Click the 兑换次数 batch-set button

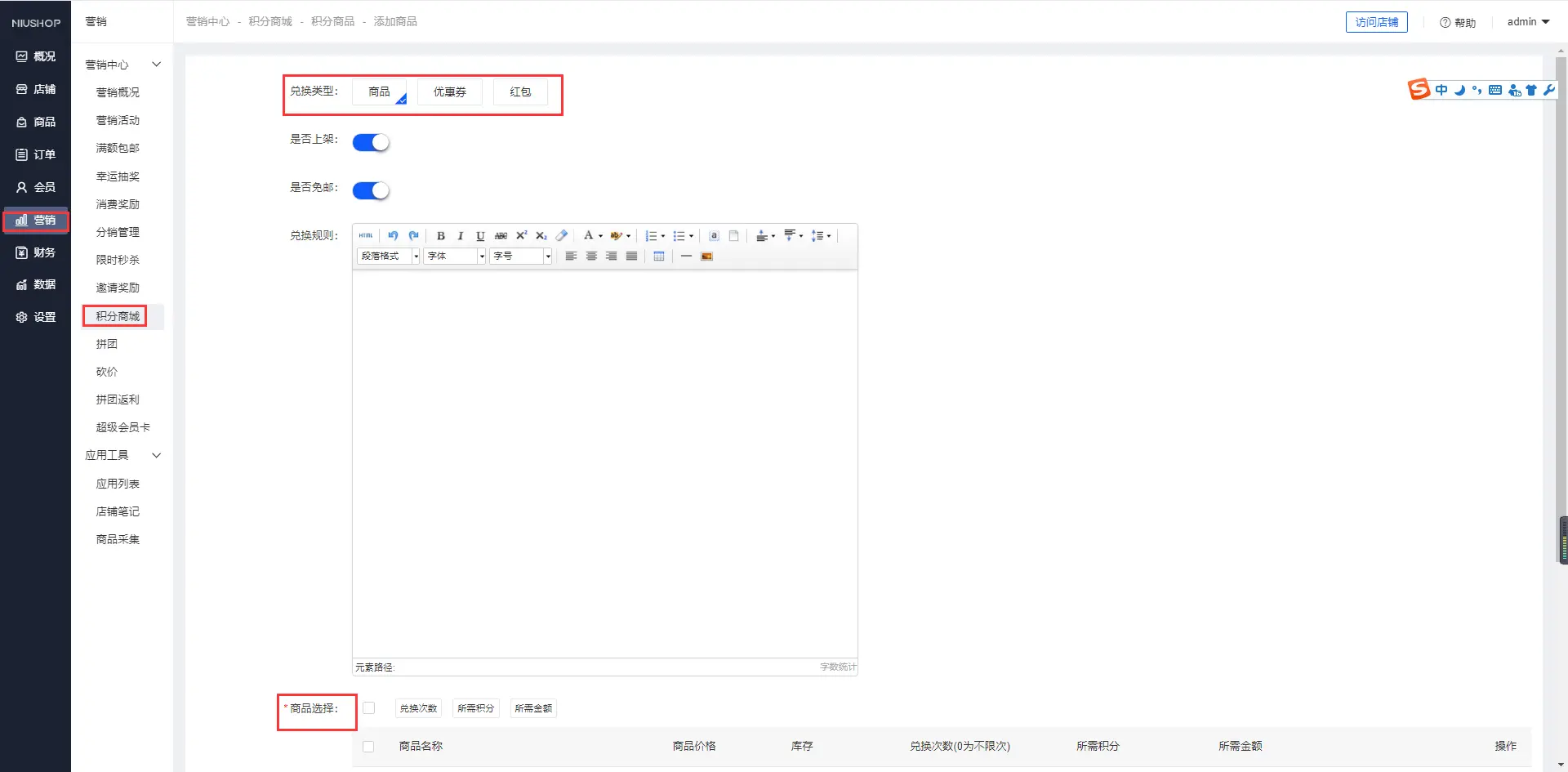[x=418, y=708]
